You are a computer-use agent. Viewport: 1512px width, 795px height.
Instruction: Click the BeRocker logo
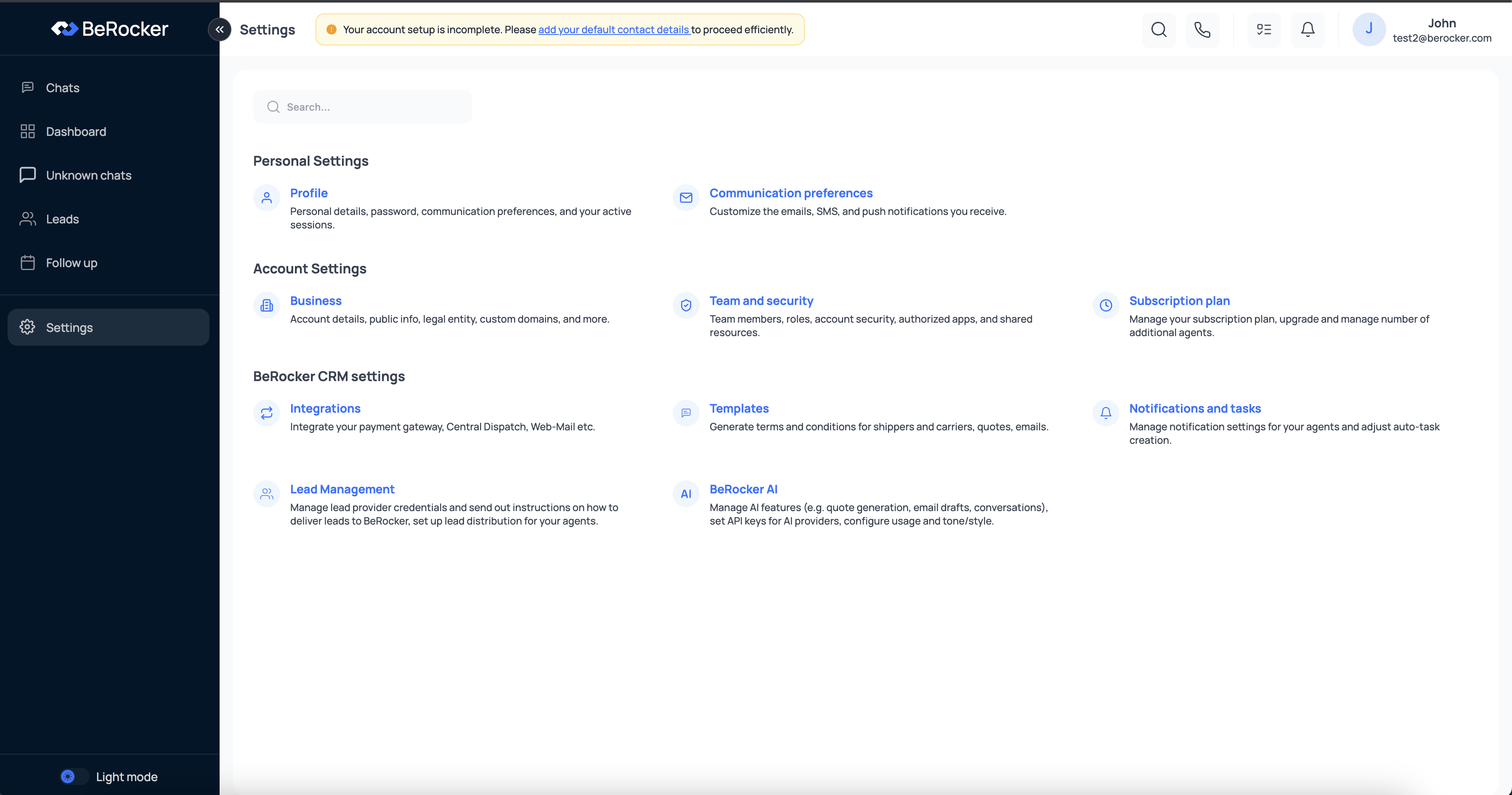coord(109,28)
